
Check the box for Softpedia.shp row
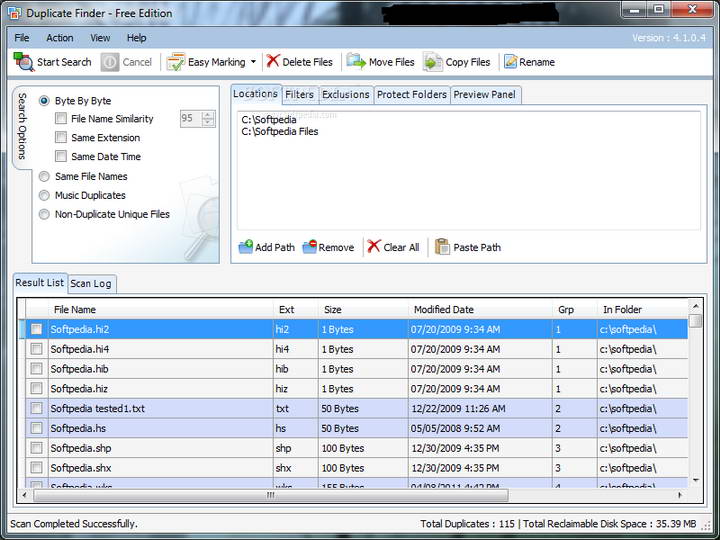36,448
